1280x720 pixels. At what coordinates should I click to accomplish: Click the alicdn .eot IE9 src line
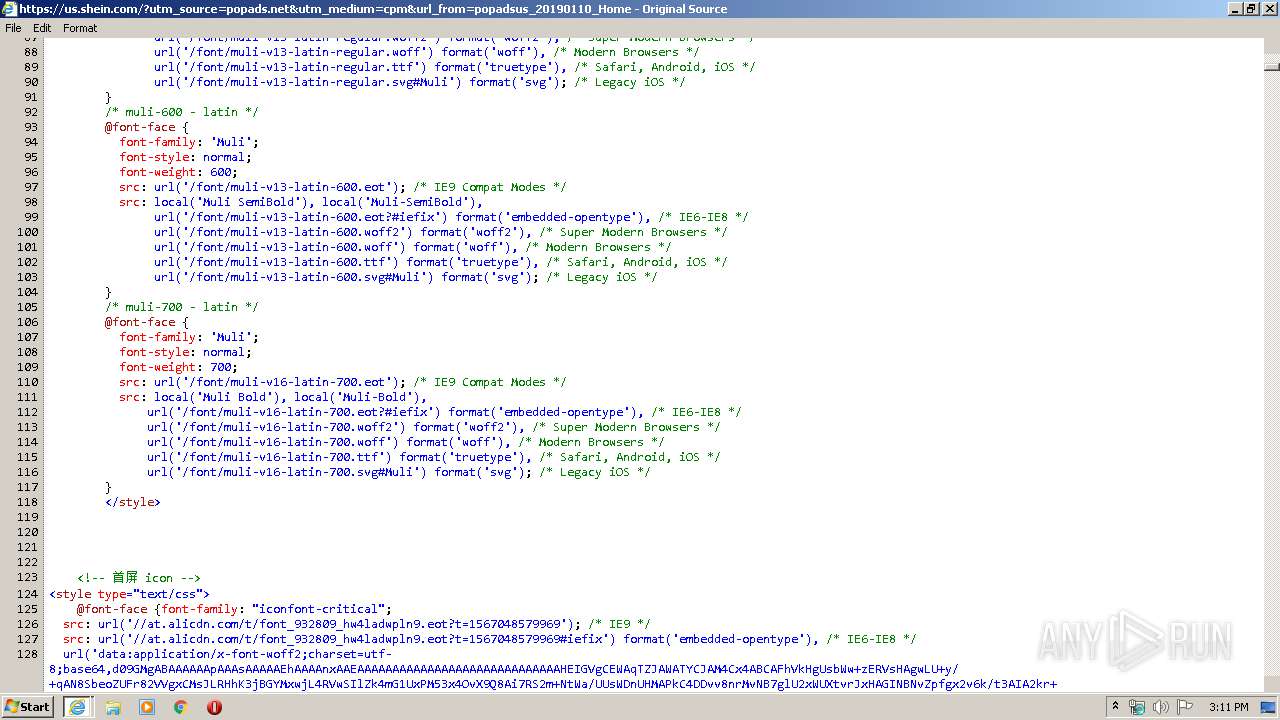click(356, 624)
